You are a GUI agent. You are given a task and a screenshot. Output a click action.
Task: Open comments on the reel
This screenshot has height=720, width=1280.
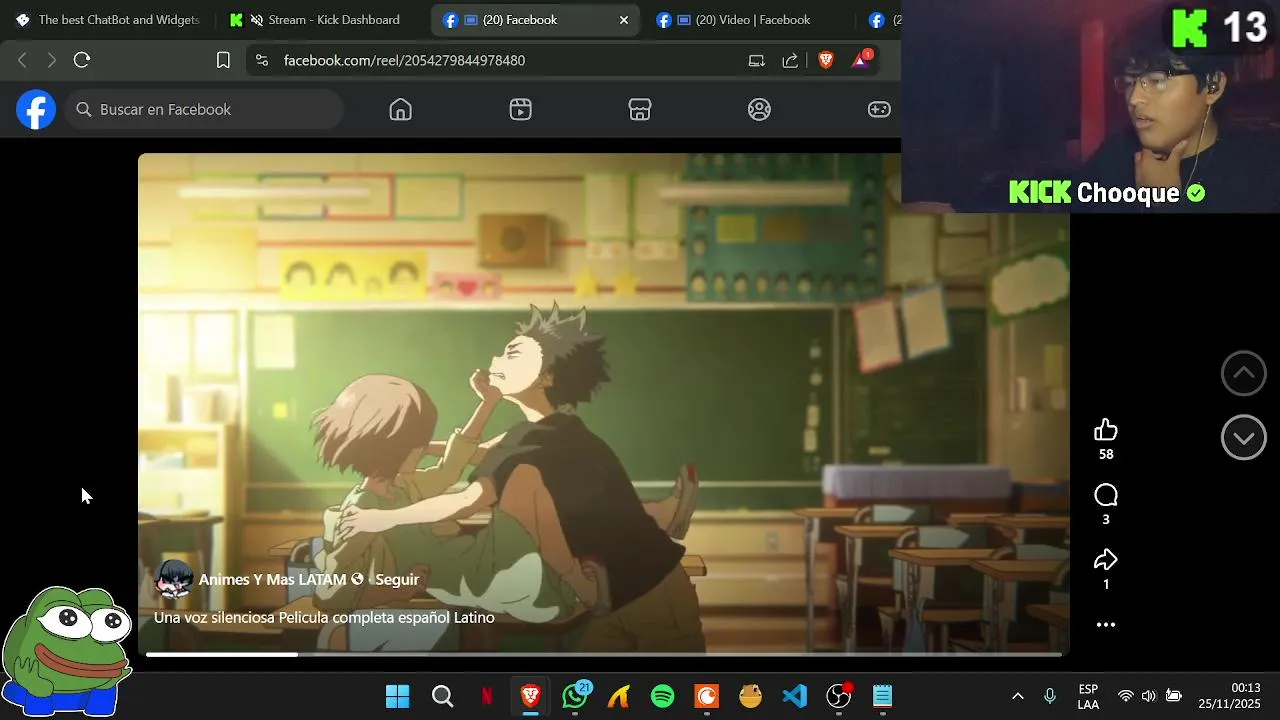tap(1105, 495)
